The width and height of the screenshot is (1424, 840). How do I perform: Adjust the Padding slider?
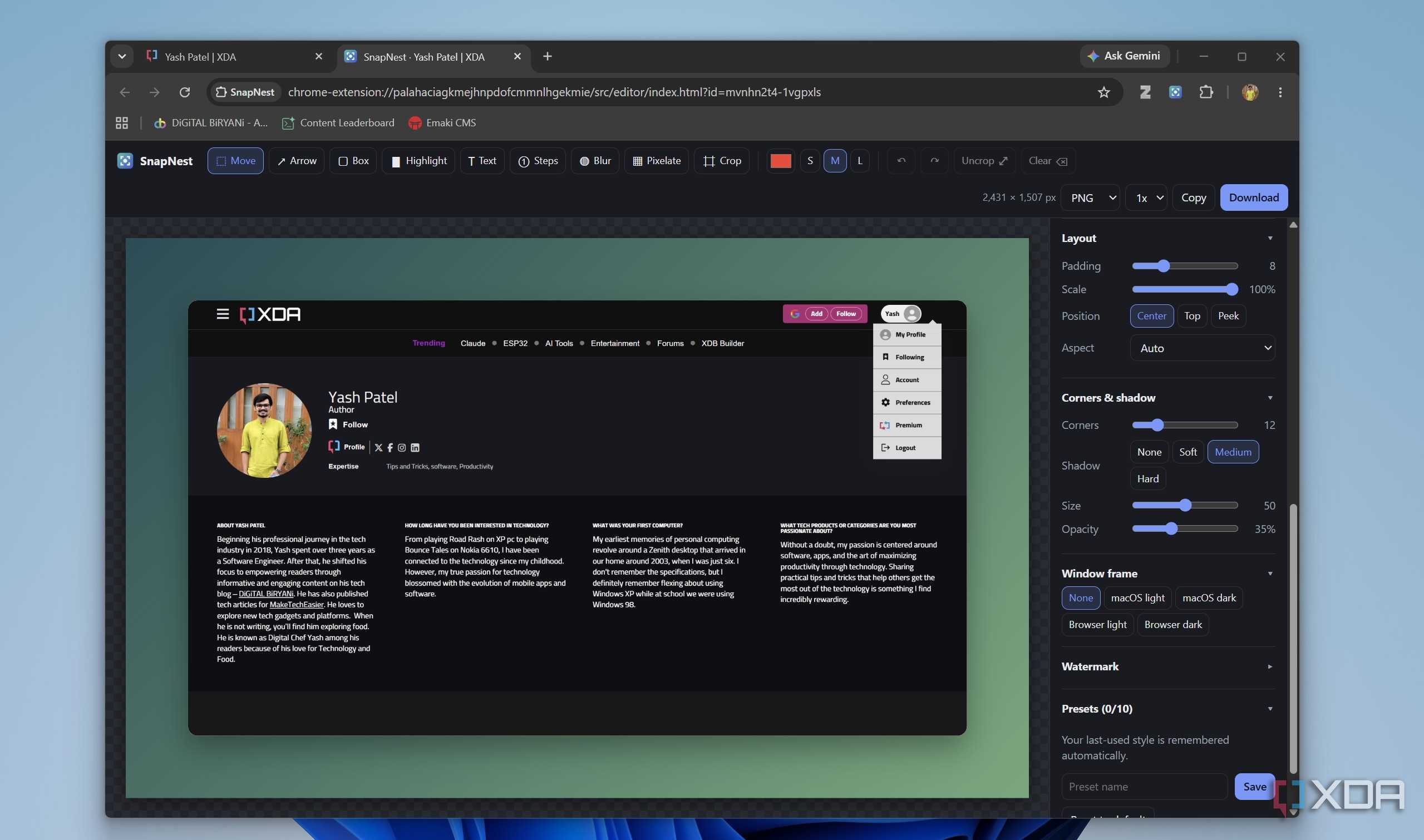point(1185,266)
